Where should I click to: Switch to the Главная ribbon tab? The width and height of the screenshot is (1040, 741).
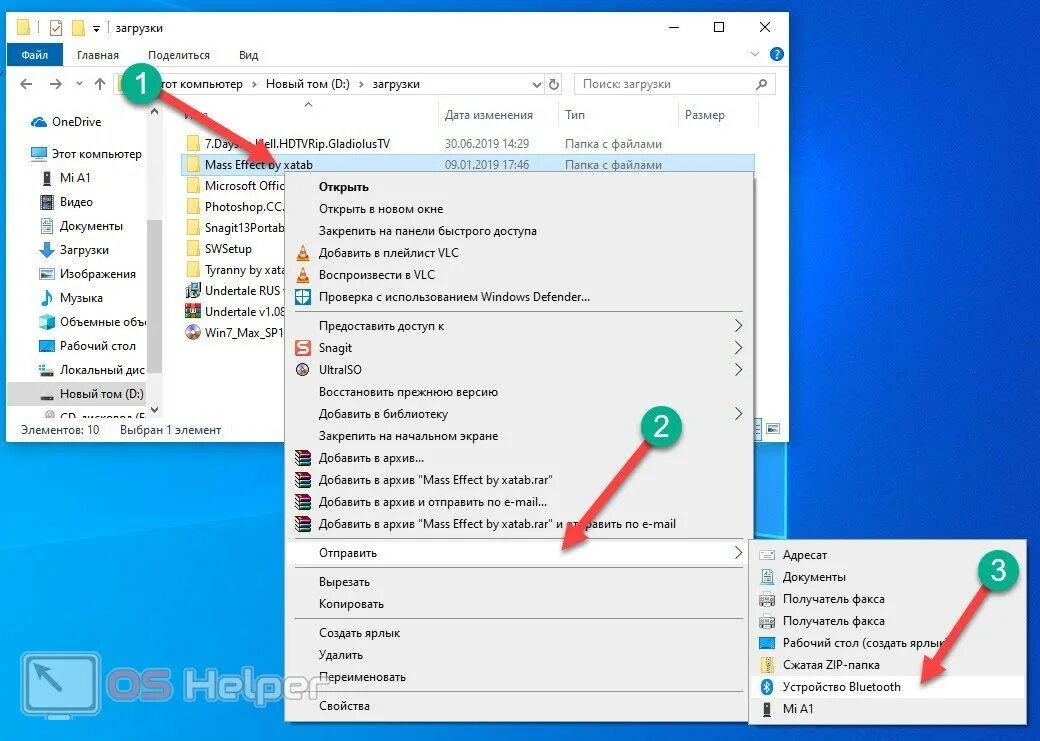[x=98, y=55]
